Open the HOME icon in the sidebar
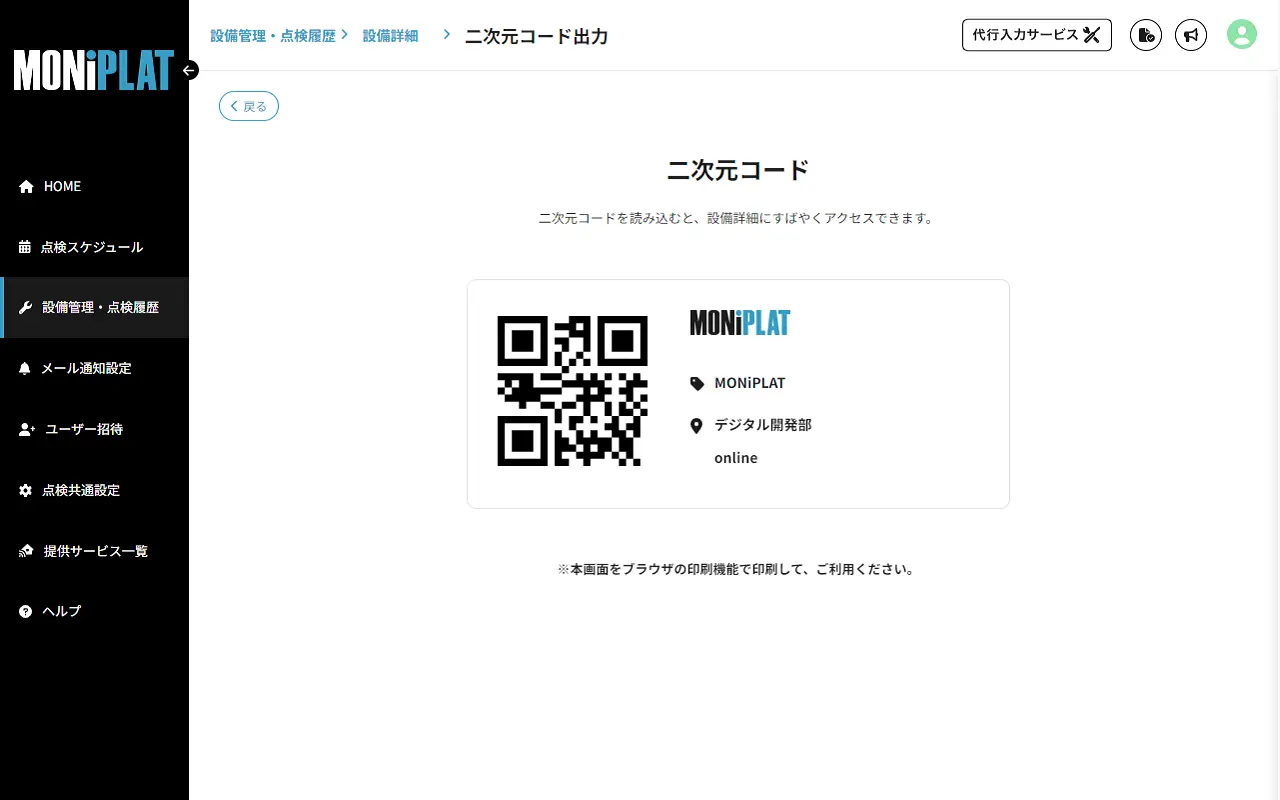 24,186
